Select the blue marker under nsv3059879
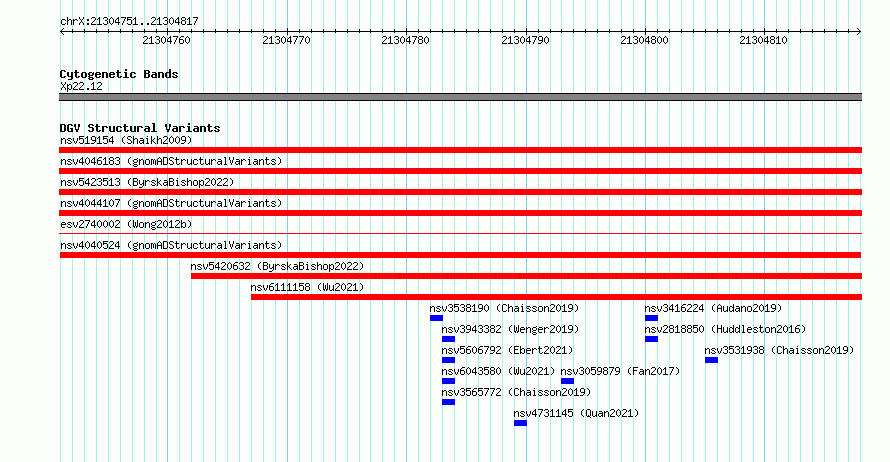Image resolution: width=890 pixels, height=462 pixels. pos(568,381)
